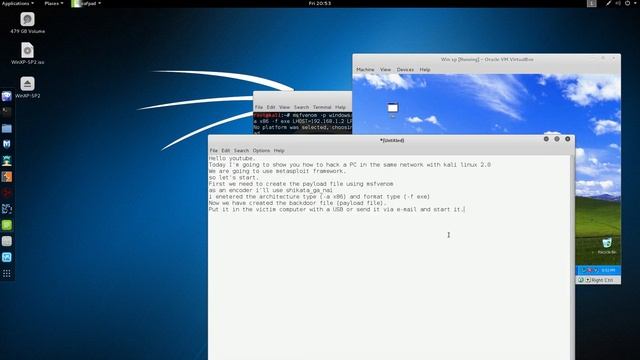Image resolution: width=640 pixels, height=360 pixels.
Task: Open the View menu in the terminal window
Action: click(284, 107)
